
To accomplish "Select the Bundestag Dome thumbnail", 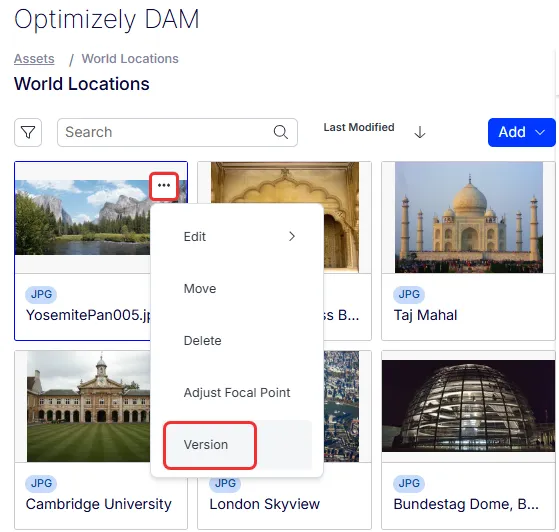I will 468,406.
